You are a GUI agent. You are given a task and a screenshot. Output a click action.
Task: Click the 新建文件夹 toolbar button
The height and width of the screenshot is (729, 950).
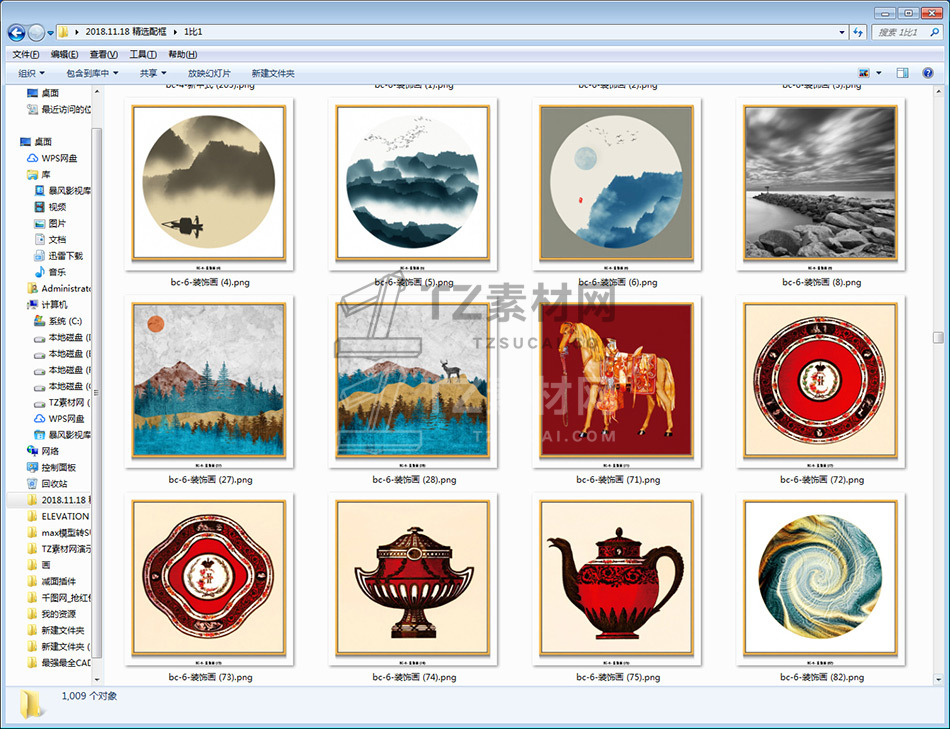pos(273,73)
